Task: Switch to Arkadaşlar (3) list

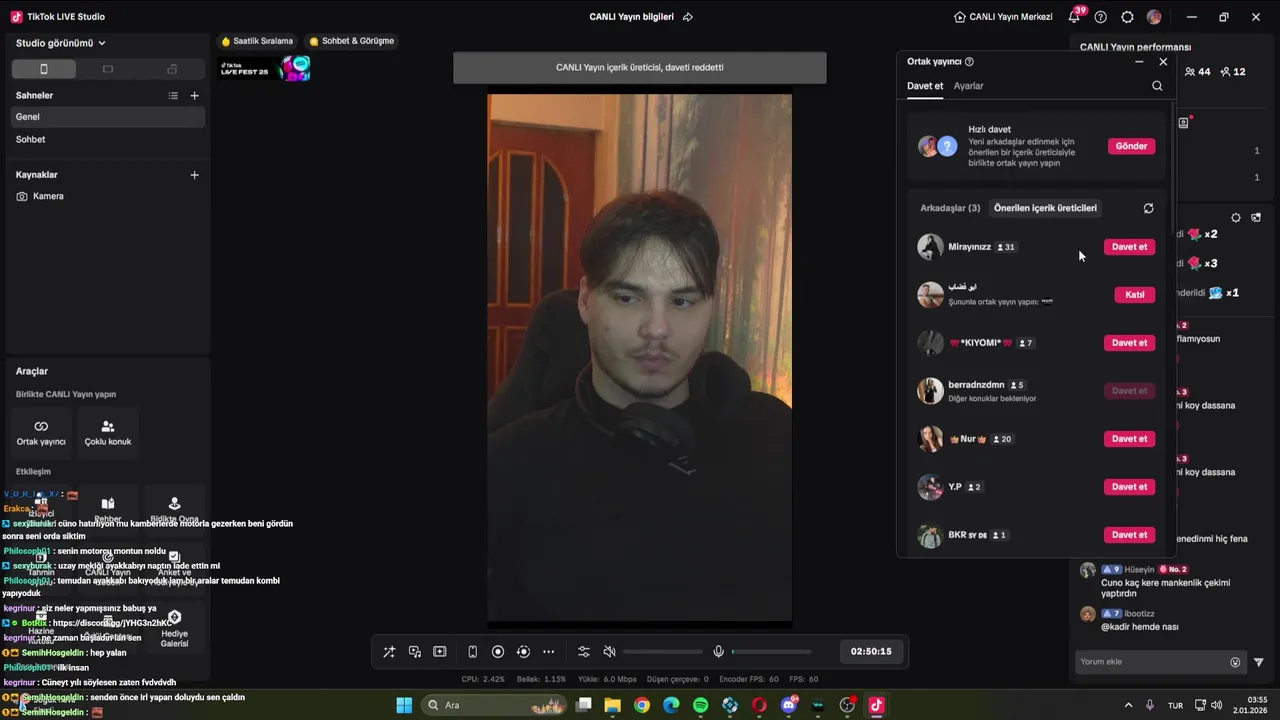Action: pyautogui.click(x=950, y=208)
